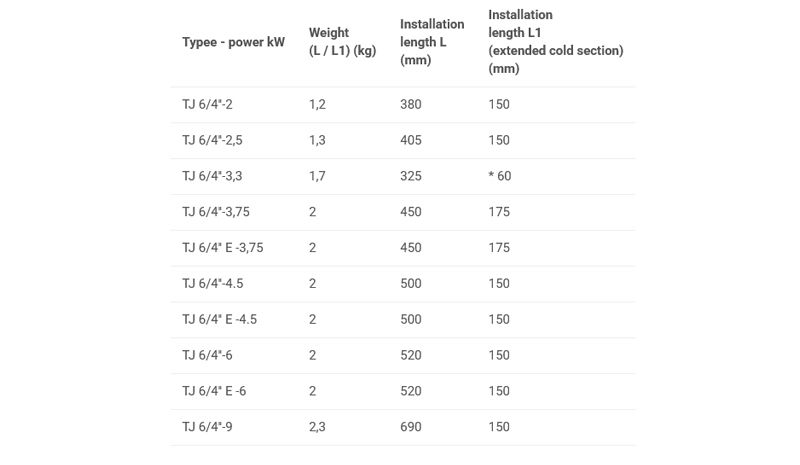Select the 2,3 kg weight cell
800x465 pixels.
pos(317,428)
